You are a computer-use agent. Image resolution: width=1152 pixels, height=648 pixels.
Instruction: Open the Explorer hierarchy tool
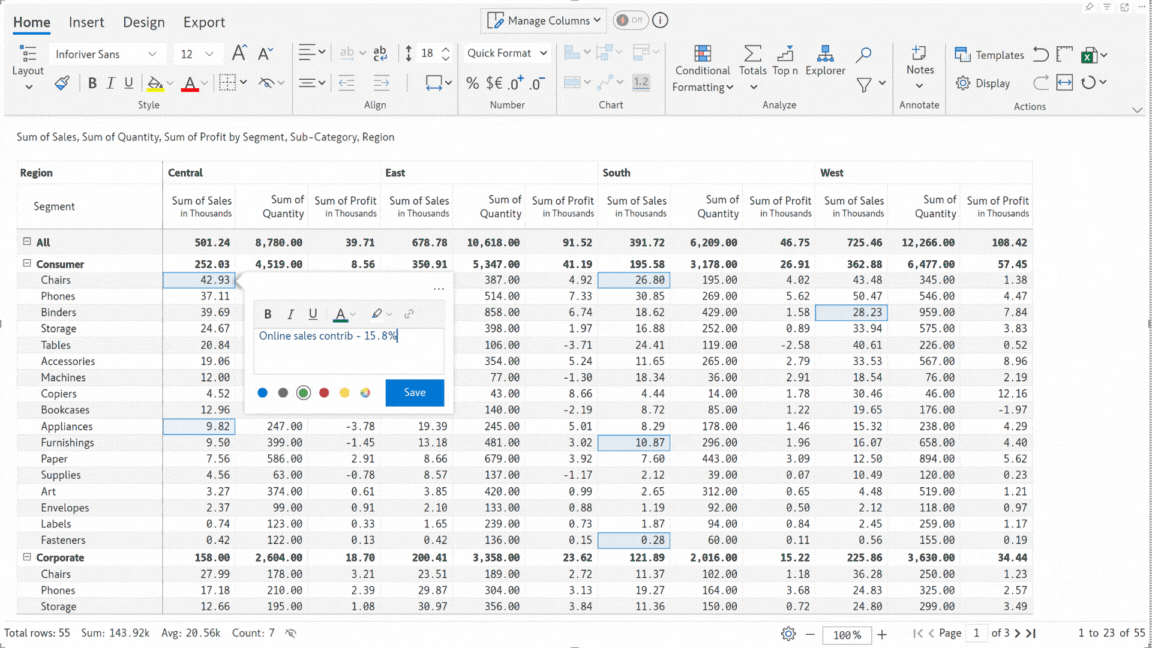(825, 58)
